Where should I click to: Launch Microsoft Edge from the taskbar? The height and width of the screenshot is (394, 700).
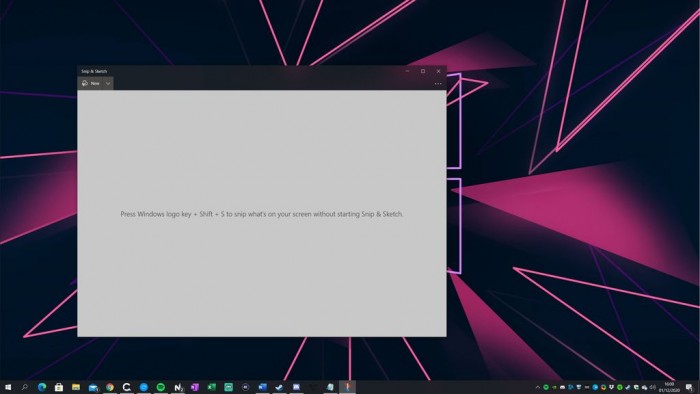[42, 387]
